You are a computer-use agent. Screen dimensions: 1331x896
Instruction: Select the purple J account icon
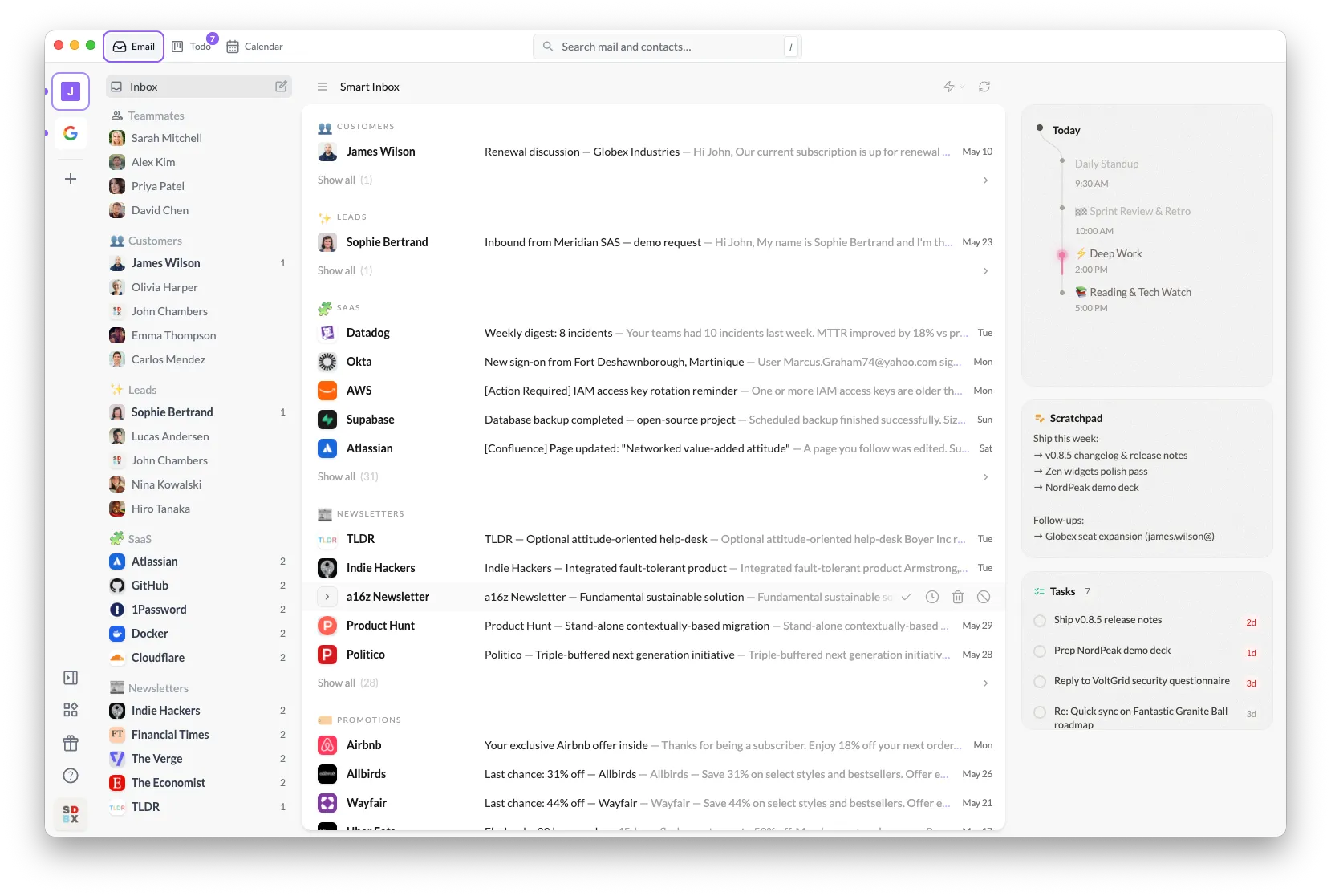point(71,91)
